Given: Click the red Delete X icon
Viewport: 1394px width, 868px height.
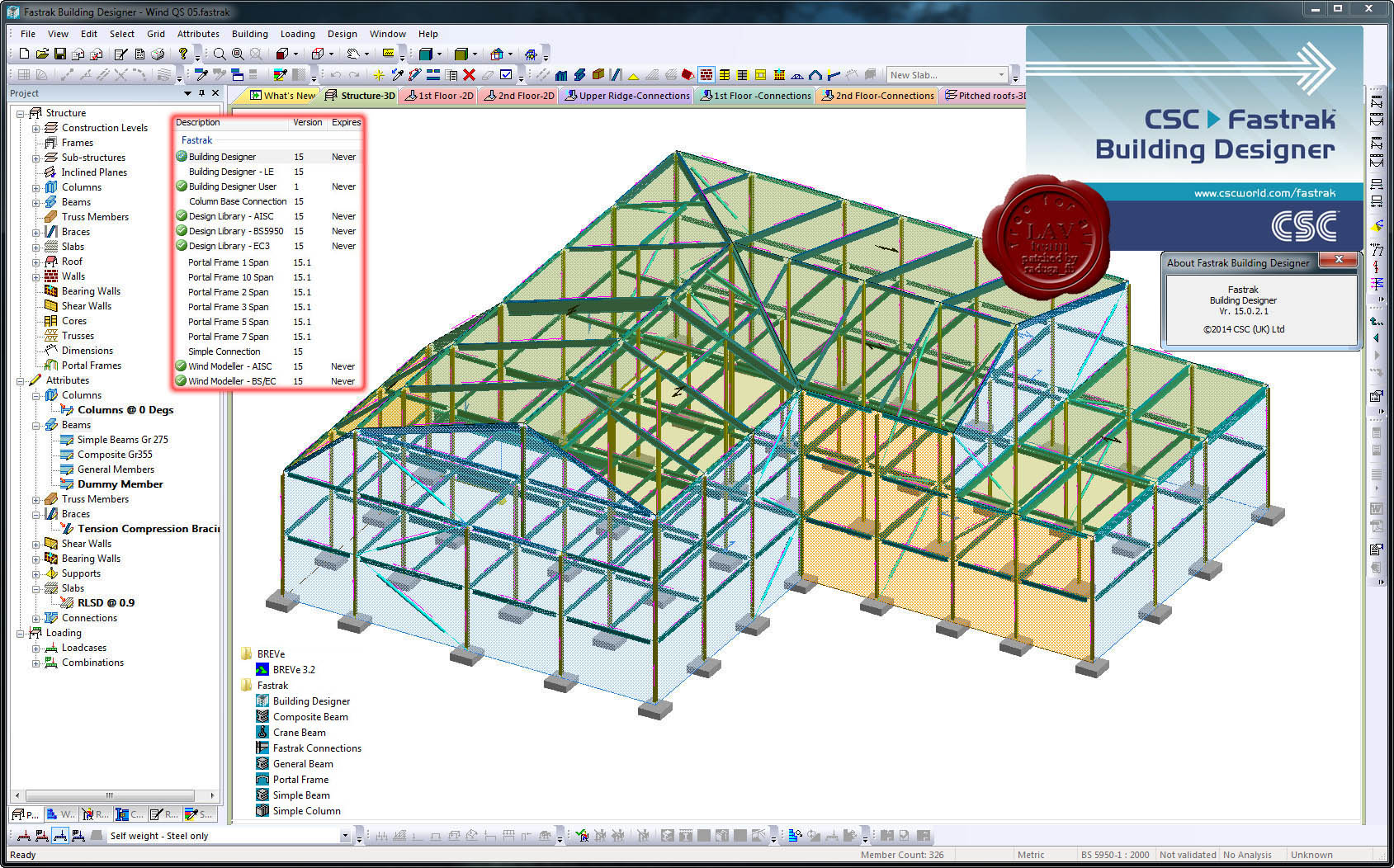Looking at the screenshot, I should click(469, 75).
